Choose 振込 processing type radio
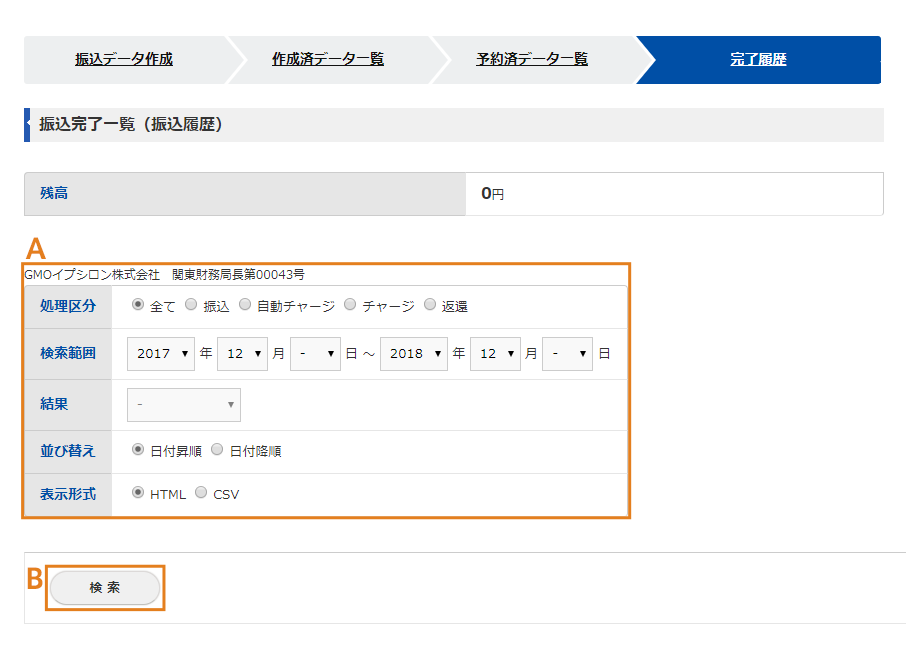The image size is (910, 650). 192,305
